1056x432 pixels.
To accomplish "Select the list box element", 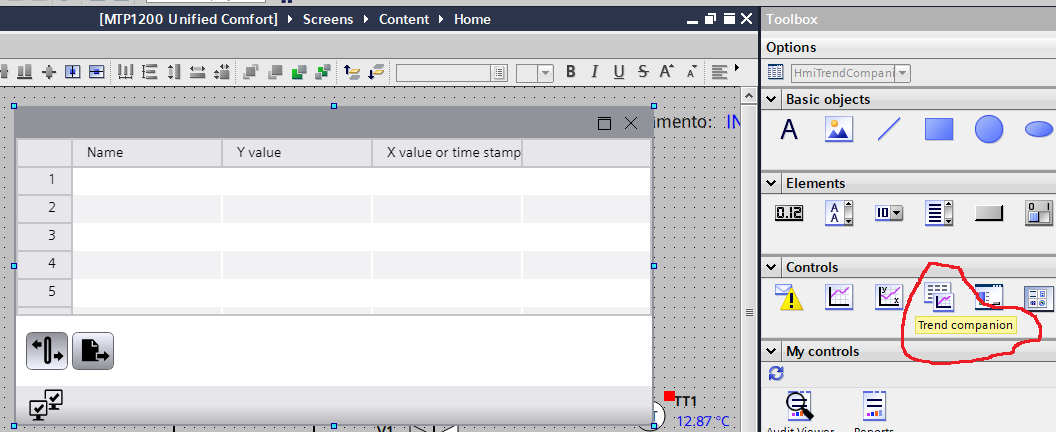I will (939, 213).
